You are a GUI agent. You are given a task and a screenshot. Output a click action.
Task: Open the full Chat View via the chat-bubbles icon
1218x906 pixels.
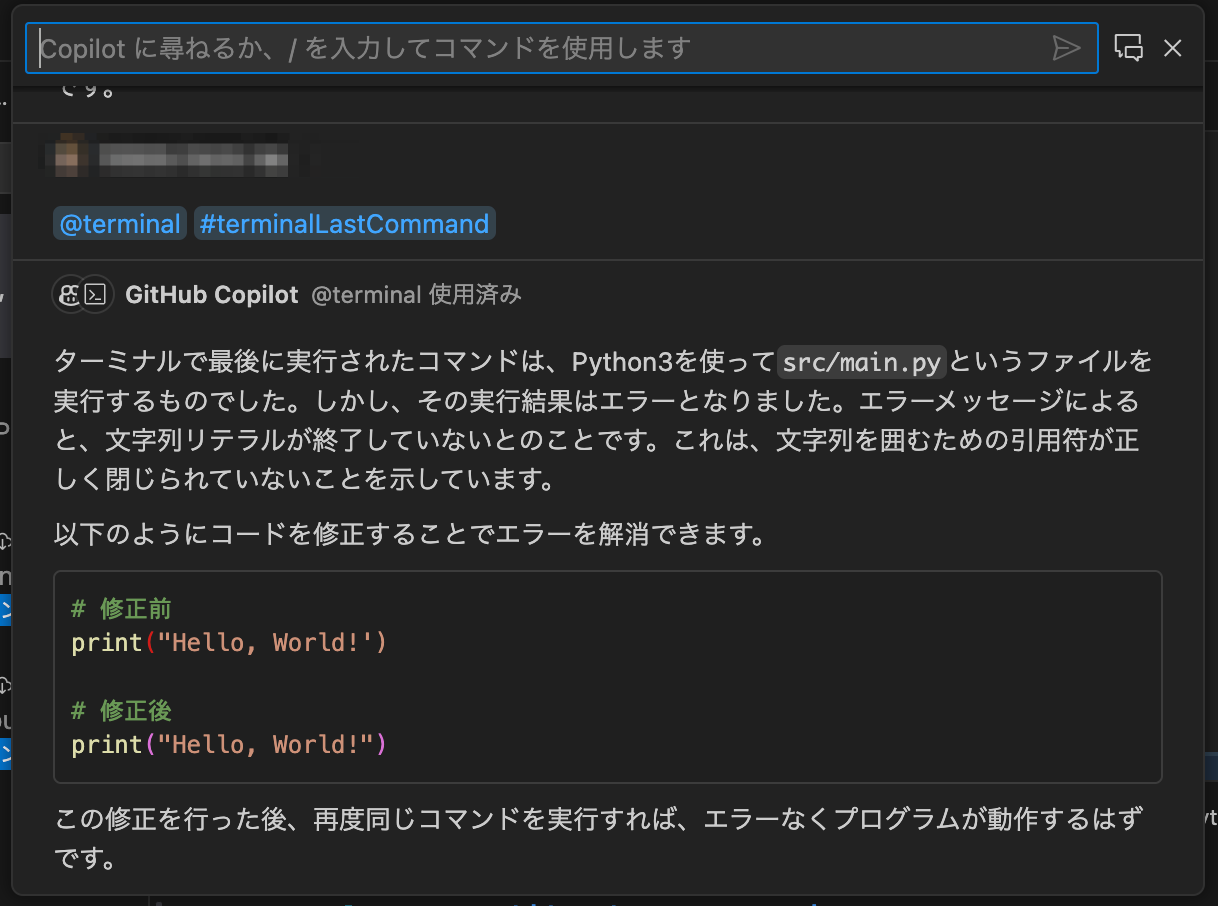[x=1128, y=47]
